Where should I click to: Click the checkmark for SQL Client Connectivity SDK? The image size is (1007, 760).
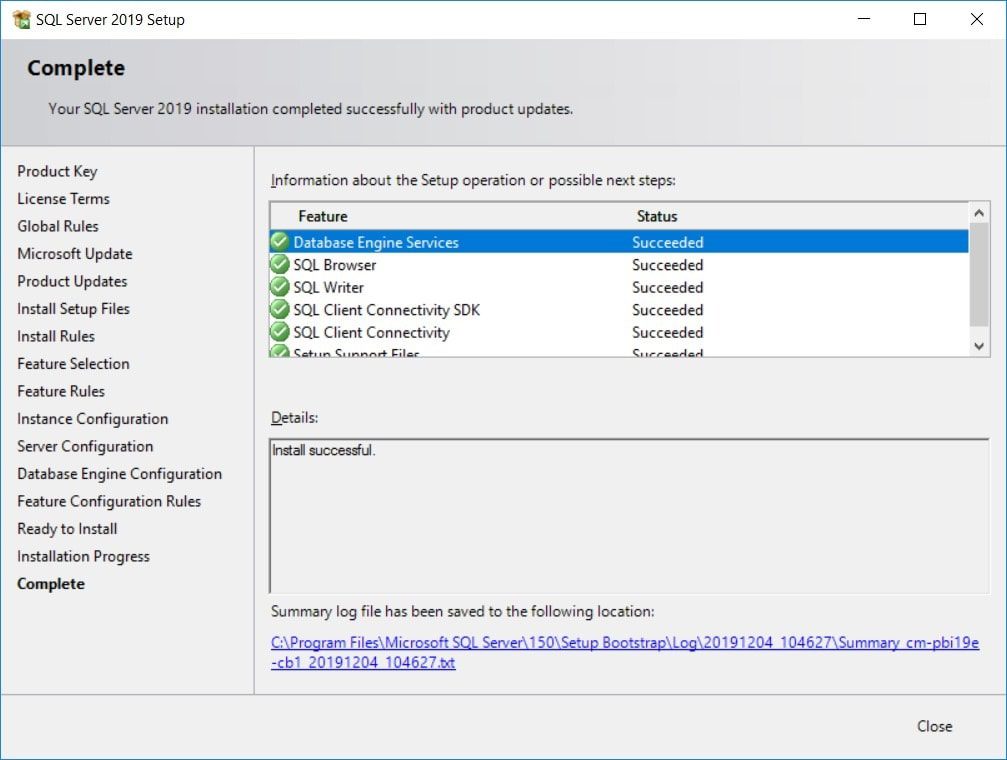point(279,310)
